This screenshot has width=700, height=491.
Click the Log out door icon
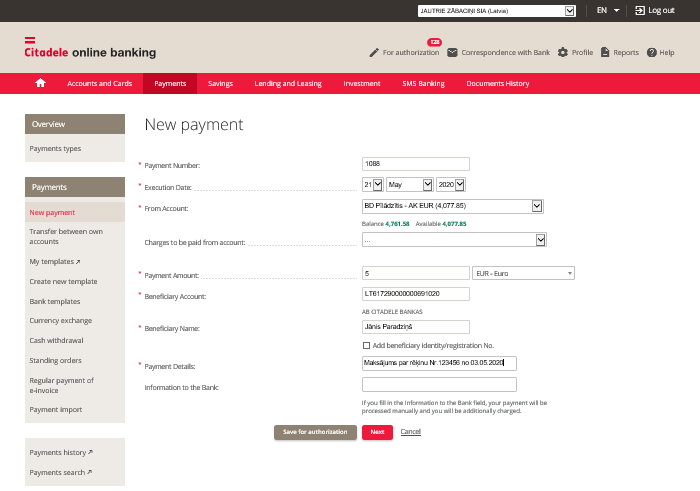click(x=640, y=10)
